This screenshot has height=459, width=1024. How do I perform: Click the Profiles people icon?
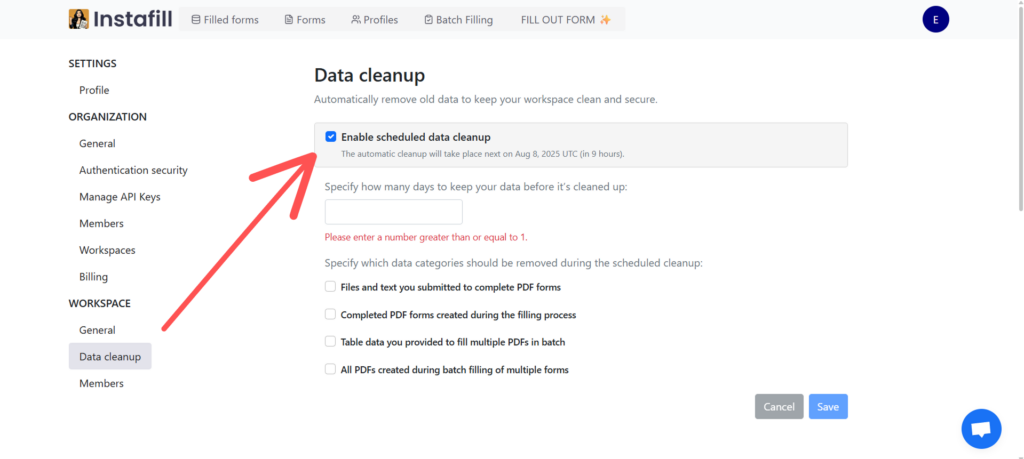click(356, 20)
